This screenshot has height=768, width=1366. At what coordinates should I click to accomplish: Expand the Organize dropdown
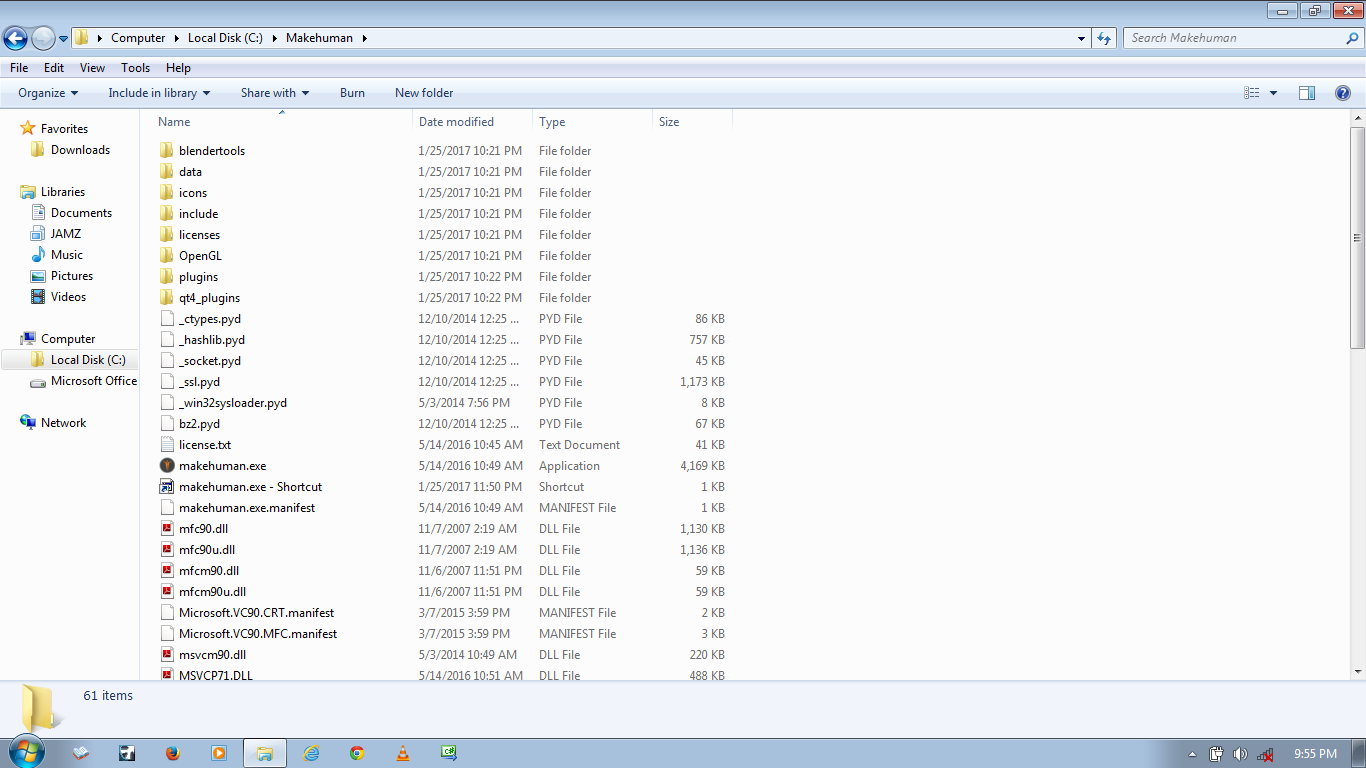point(48,93)
